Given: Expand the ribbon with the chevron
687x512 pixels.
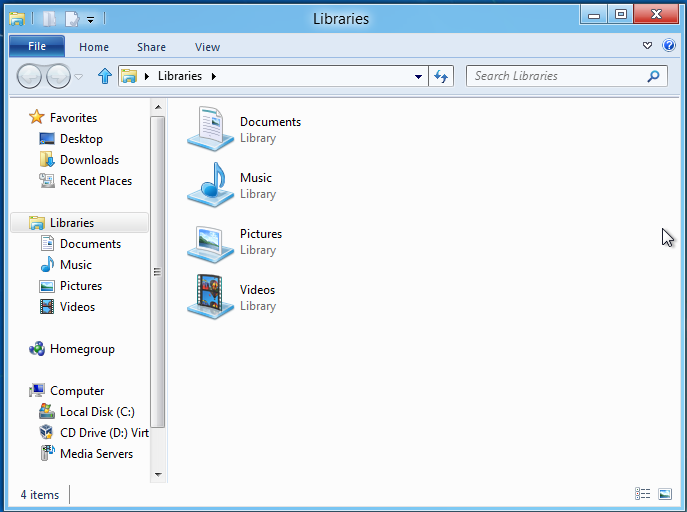Looking at the screenshot, I should pos(648,46).
